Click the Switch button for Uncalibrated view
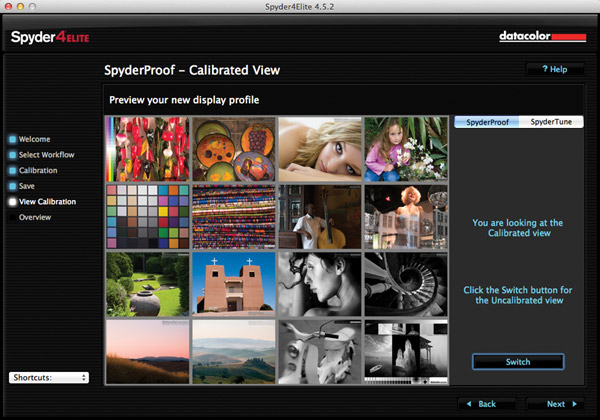The image size is (600, 420). [518, 362]
